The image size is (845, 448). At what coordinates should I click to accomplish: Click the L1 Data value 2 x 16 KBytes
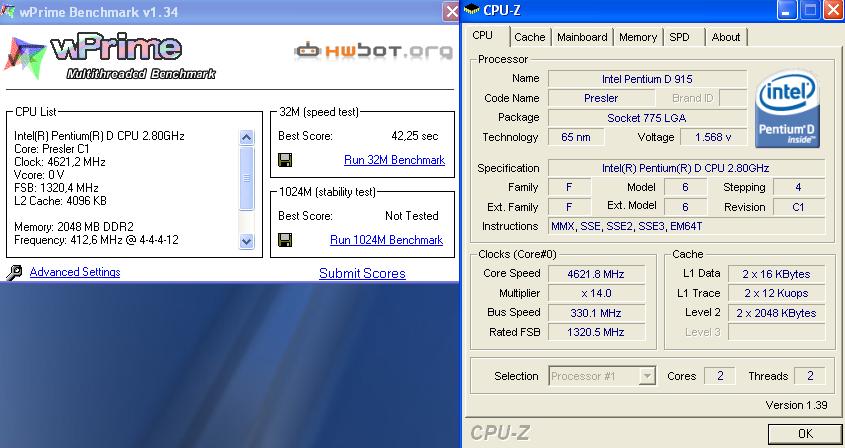pos(776,274)
